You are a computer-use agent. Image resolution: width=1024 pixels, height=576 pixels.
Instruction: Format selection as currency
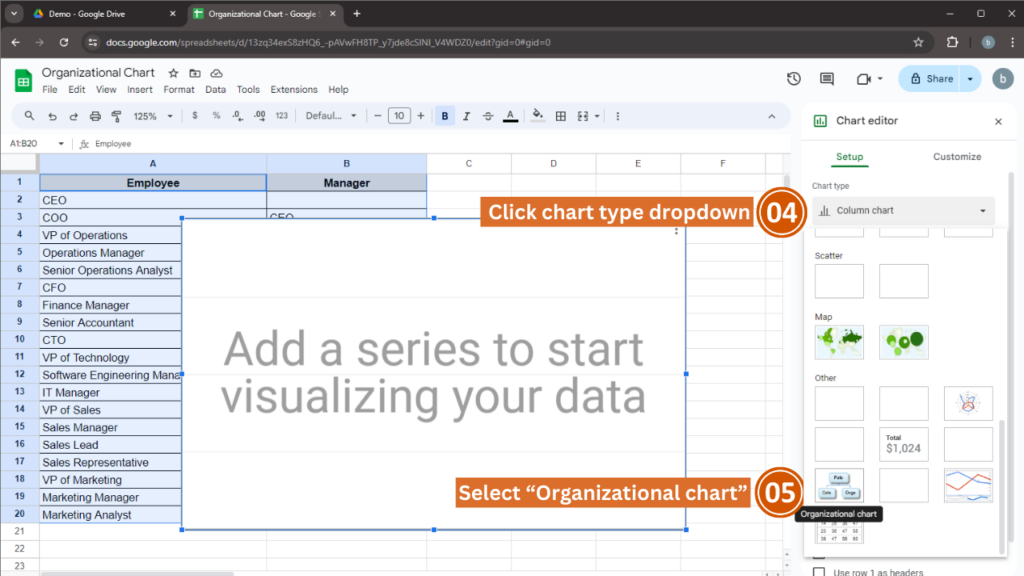[x=195, y=115]
